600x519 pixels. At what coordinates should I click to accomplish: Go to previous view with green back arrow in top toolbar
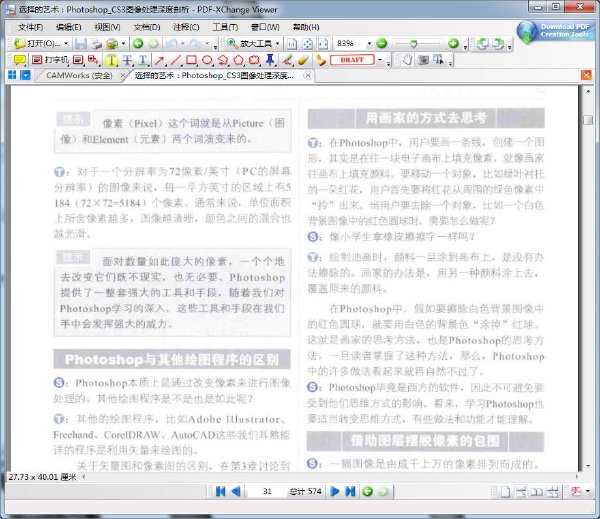(138, 44)
